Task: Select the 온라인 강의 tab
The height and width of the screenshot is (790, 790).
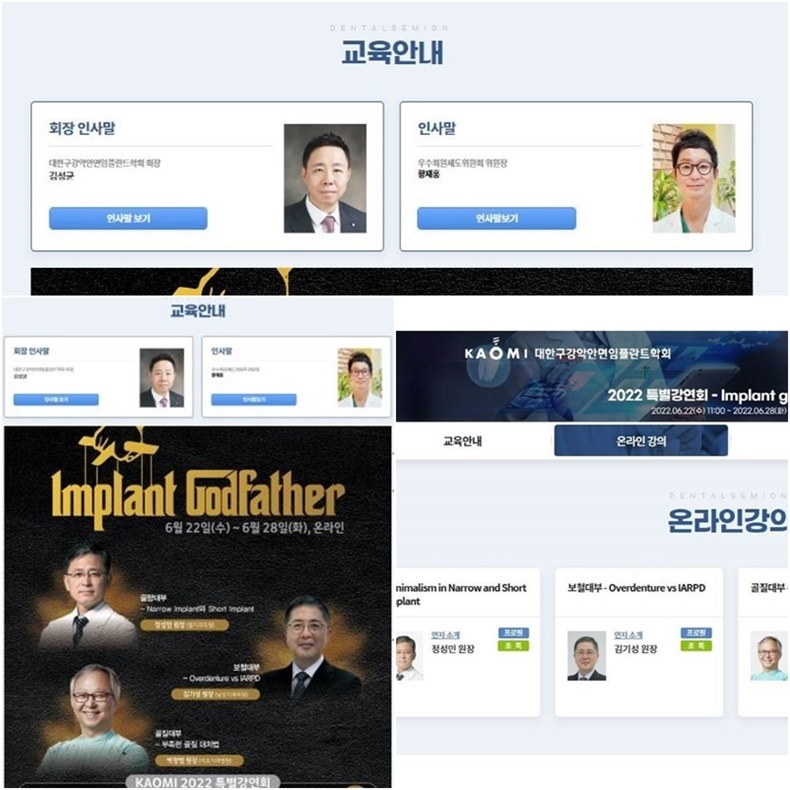Action: [641, 441]
